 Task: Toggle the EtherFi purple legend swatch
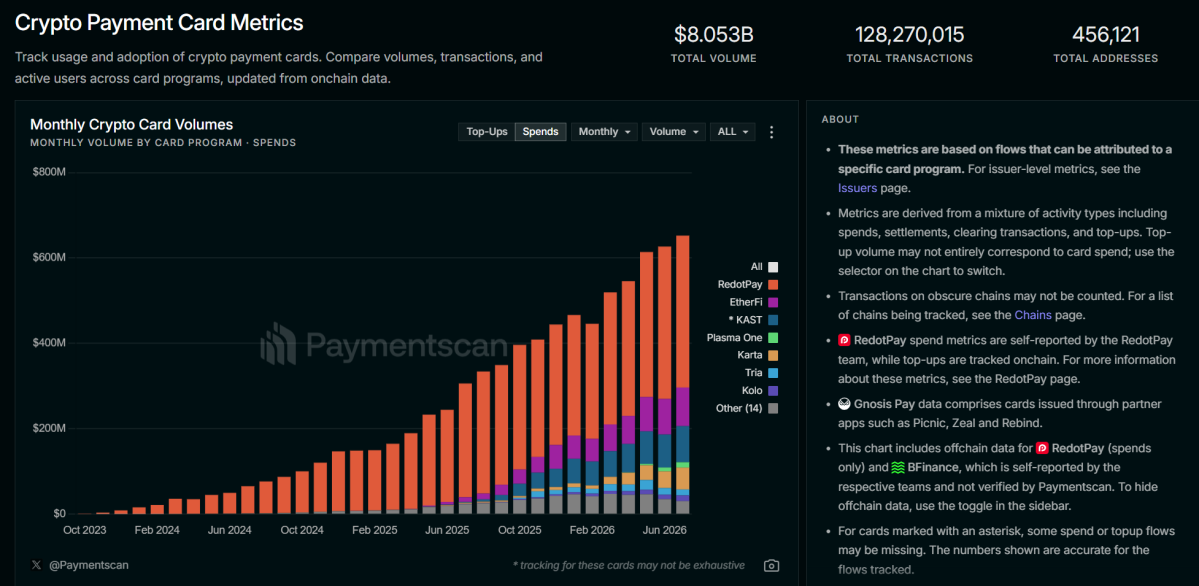point(773,302)
